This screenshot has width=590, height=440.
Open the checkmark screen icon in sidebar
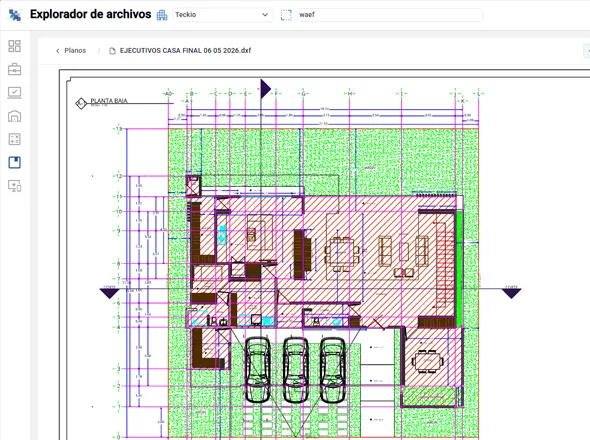coord(15,93)
